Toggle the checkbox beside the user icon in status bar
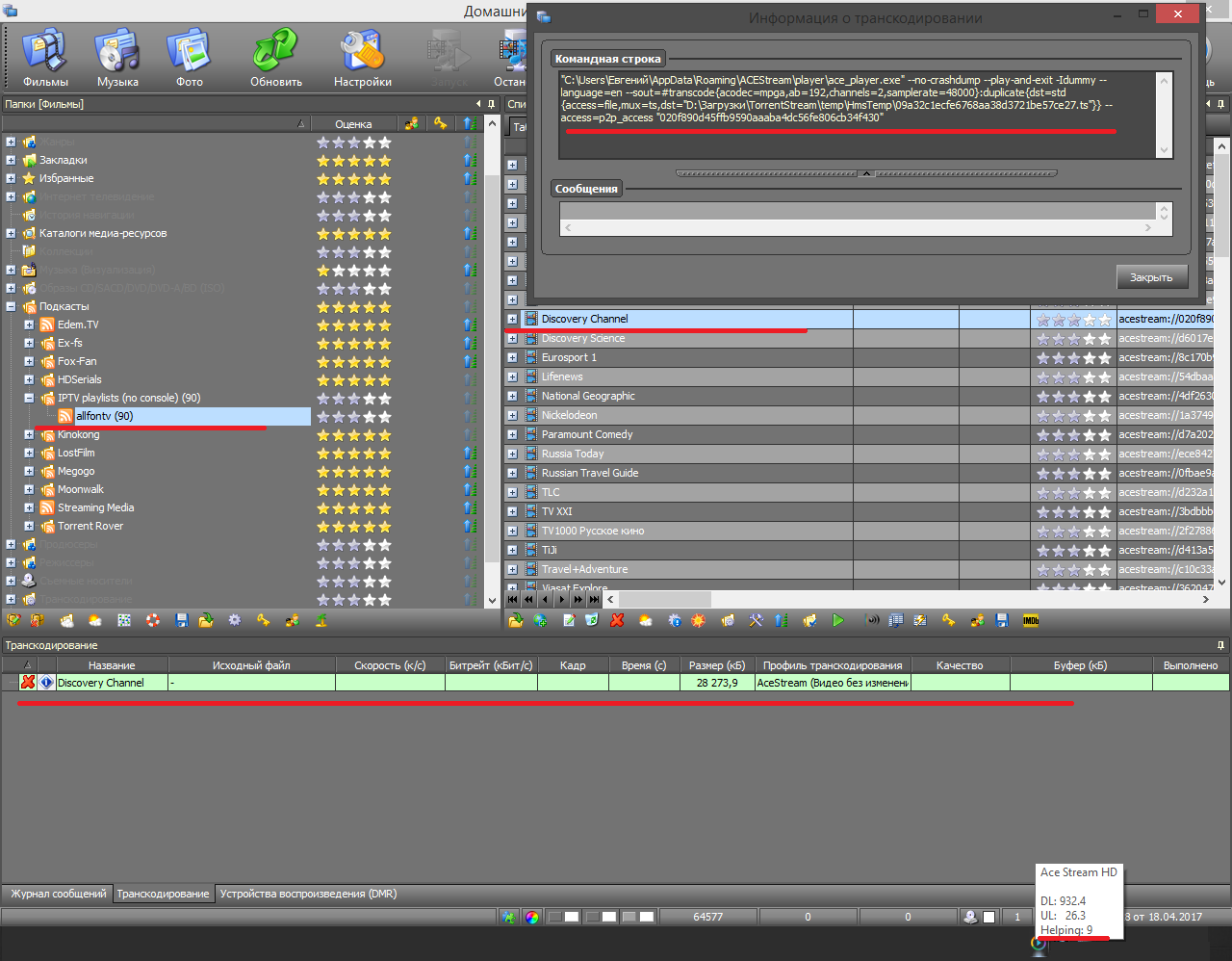 tap(988, 917)
